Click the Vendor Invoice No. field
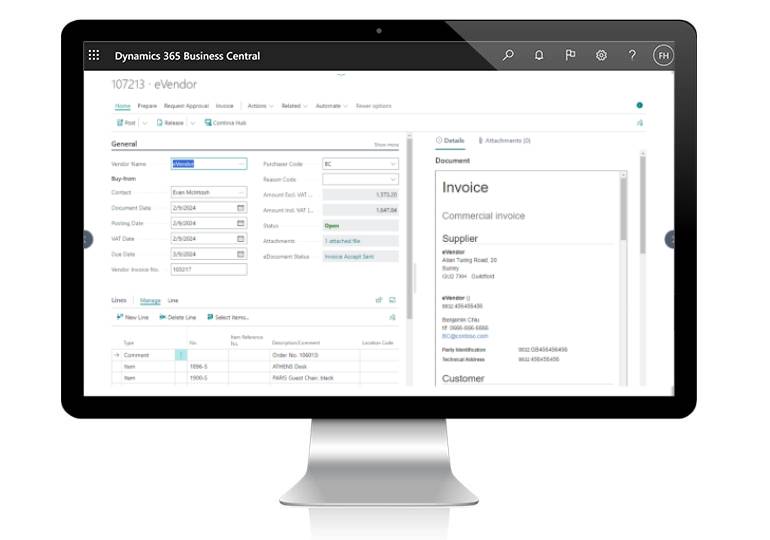This screenshot has height=540, width=770. pyautogui.click(x=208, y=269)
